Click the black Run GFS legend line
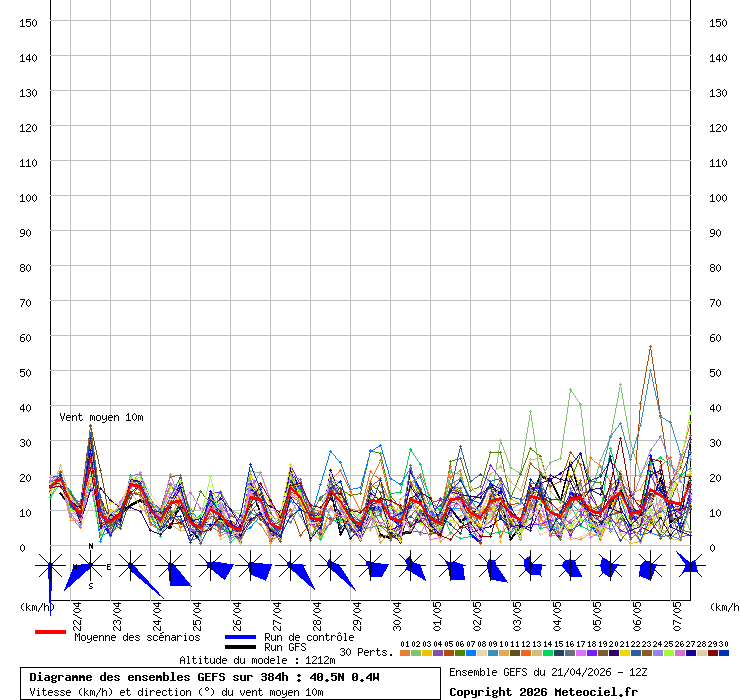The image size is (740, 700). click(240, 647)
